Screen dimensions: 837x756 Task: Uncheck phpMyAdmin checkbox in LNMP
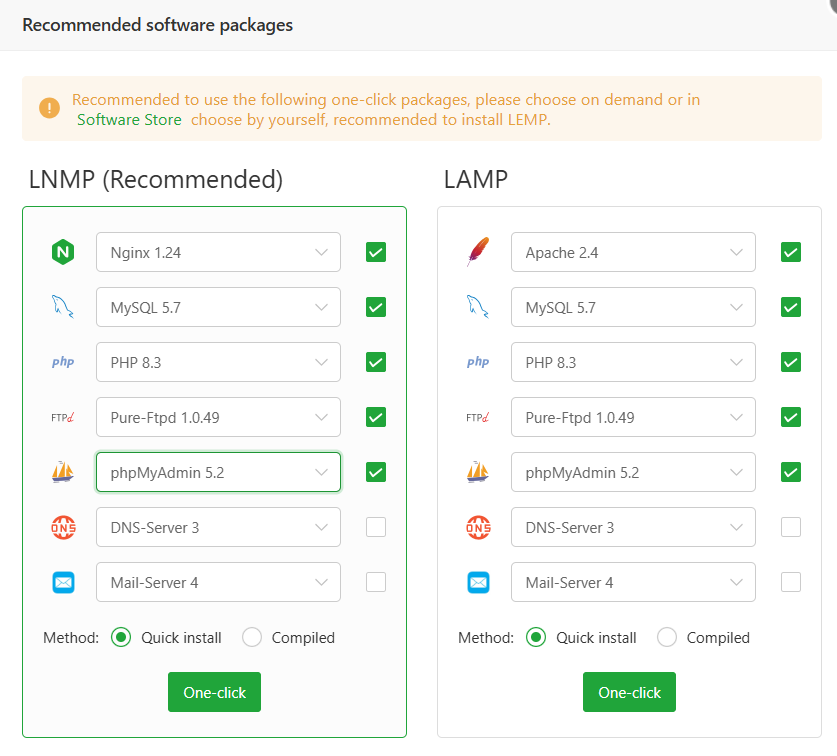point(376,472)
